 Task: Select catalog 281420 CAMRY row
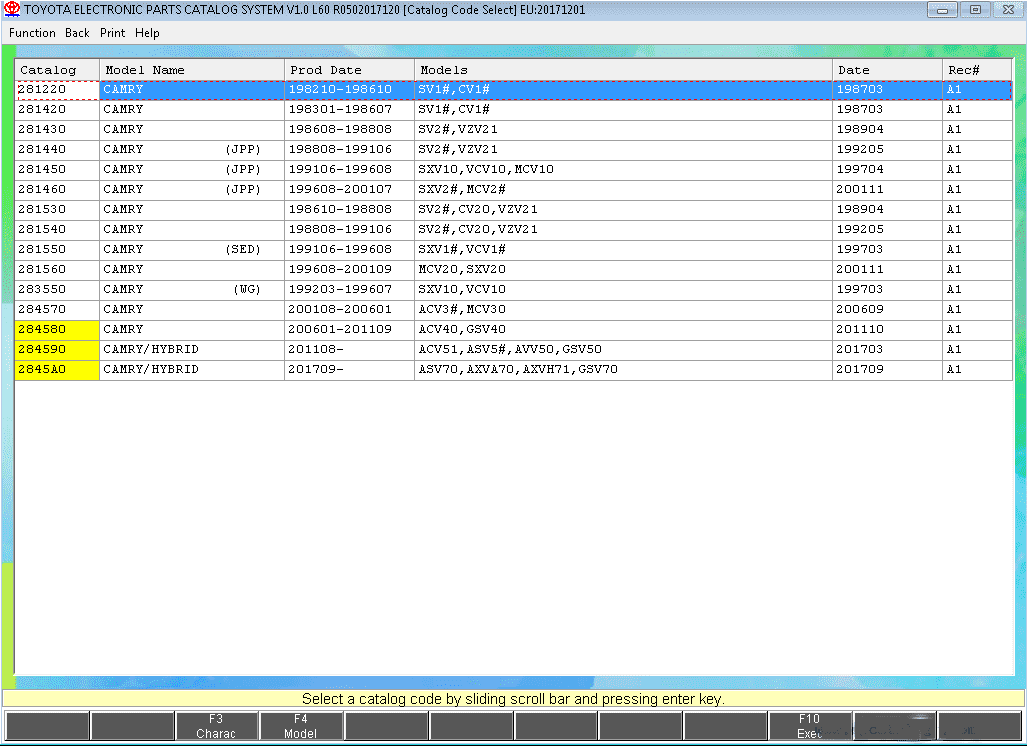[x=514, y=109]
